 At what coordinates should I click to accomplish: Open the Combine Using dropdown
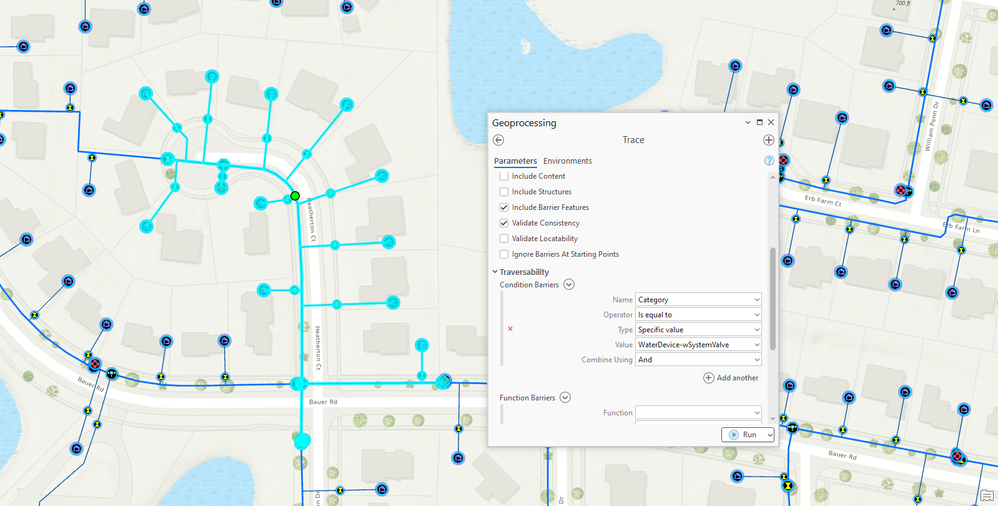pos(698,360)
